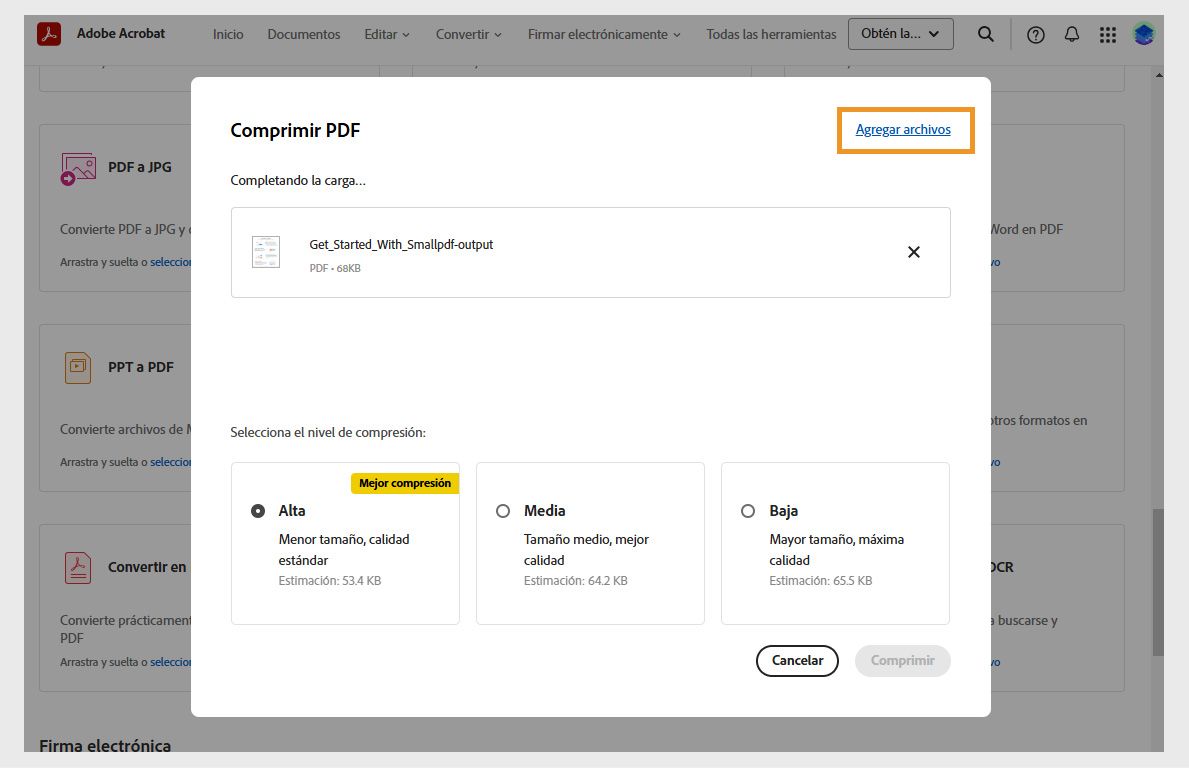
Task: Remove the Get_Started_With_Smallpdf-output file
Action: point(913,252)
